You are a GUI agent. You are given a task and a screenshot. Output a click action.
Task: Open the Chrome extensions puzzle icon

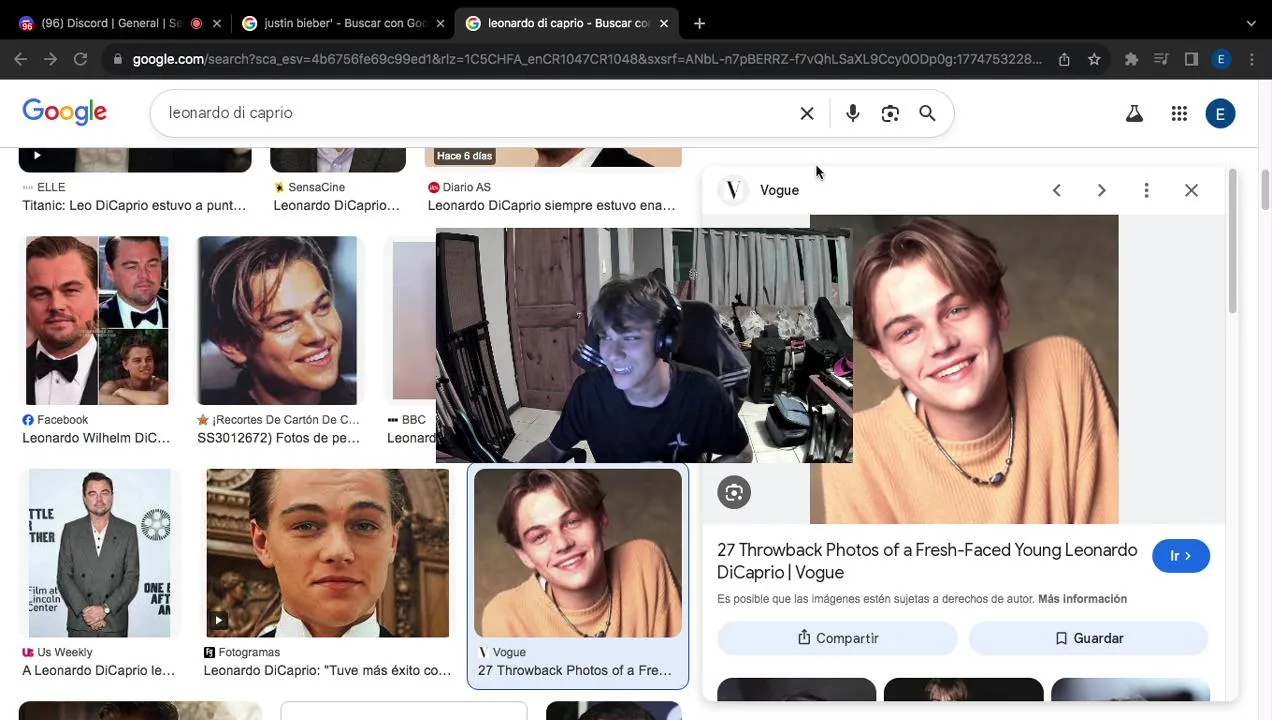(x=1131, y=59)
